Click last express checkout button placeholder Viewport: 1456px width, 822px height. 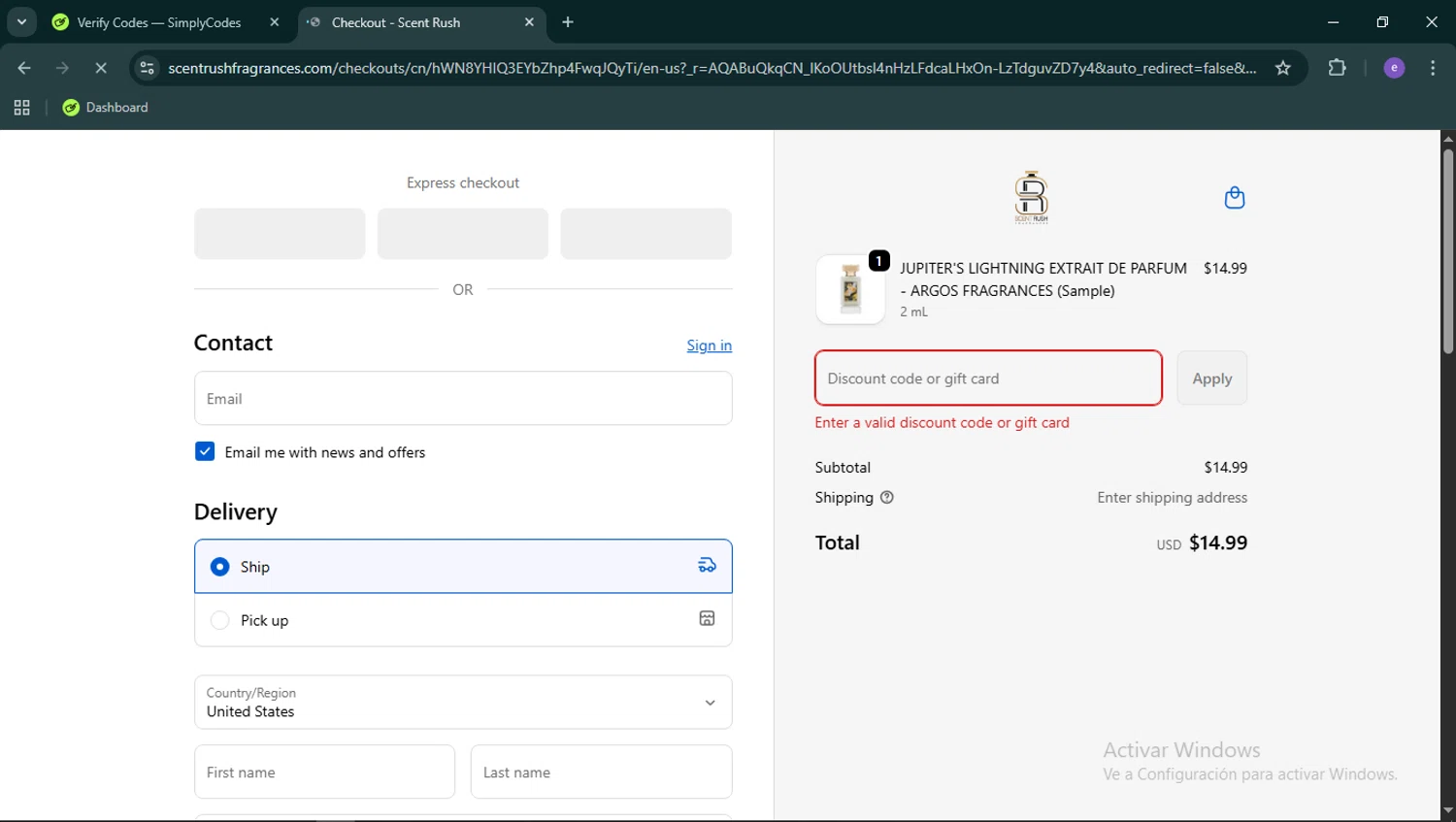tap(645, 234)
